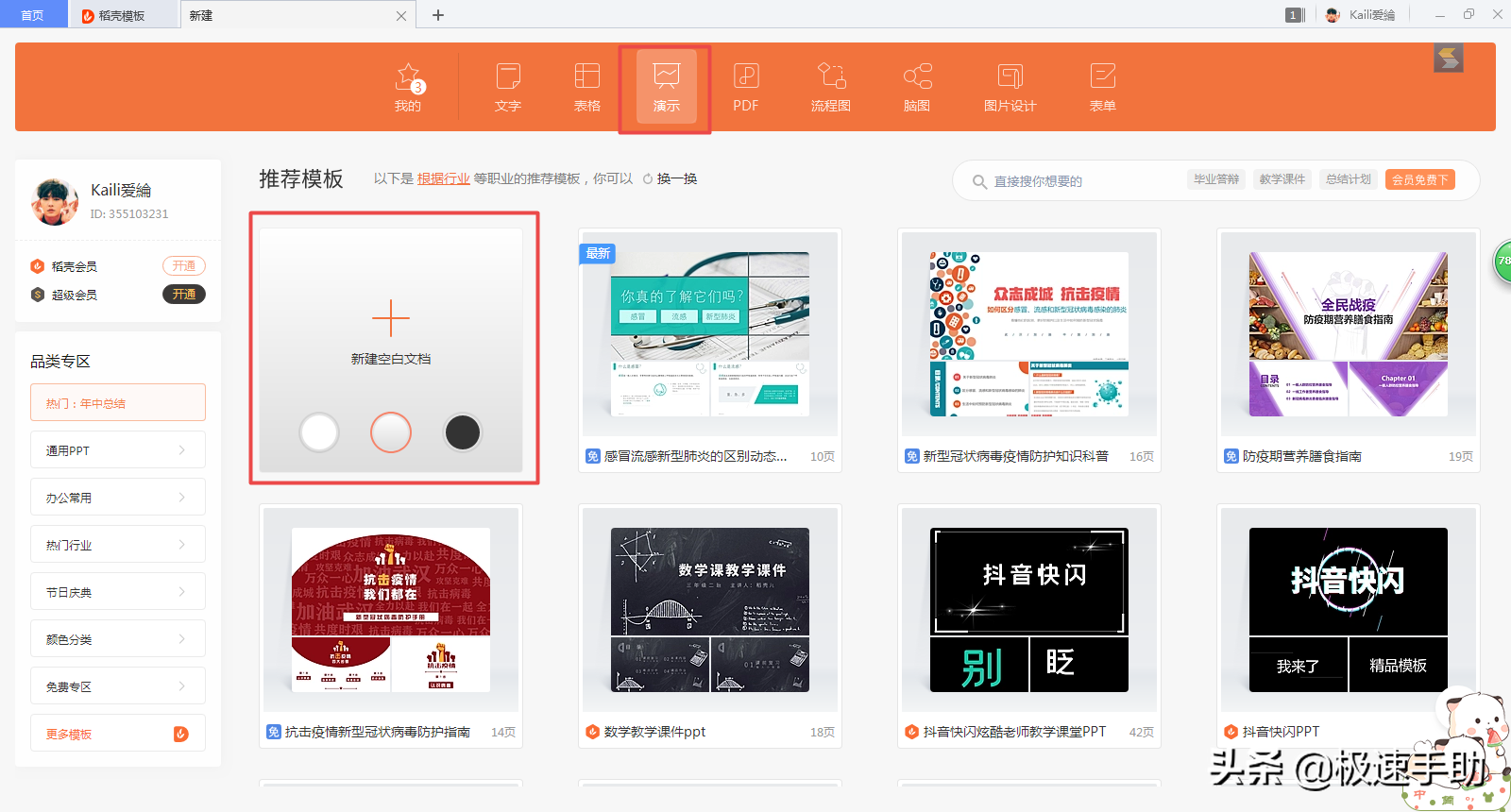Expand the 办公常用 category
The height and width of the screenshot is (812, 1511).
point(118,498)
